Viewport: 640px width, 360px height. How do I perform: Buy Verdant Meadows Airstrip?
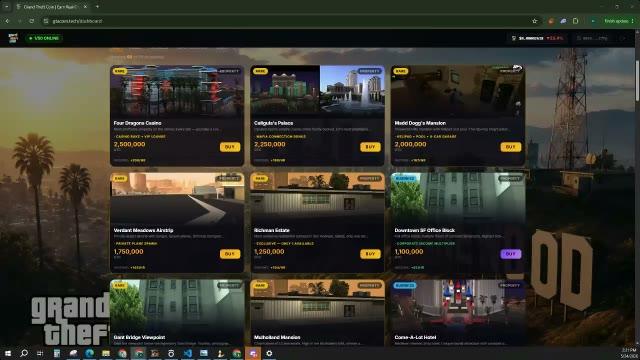230,254
